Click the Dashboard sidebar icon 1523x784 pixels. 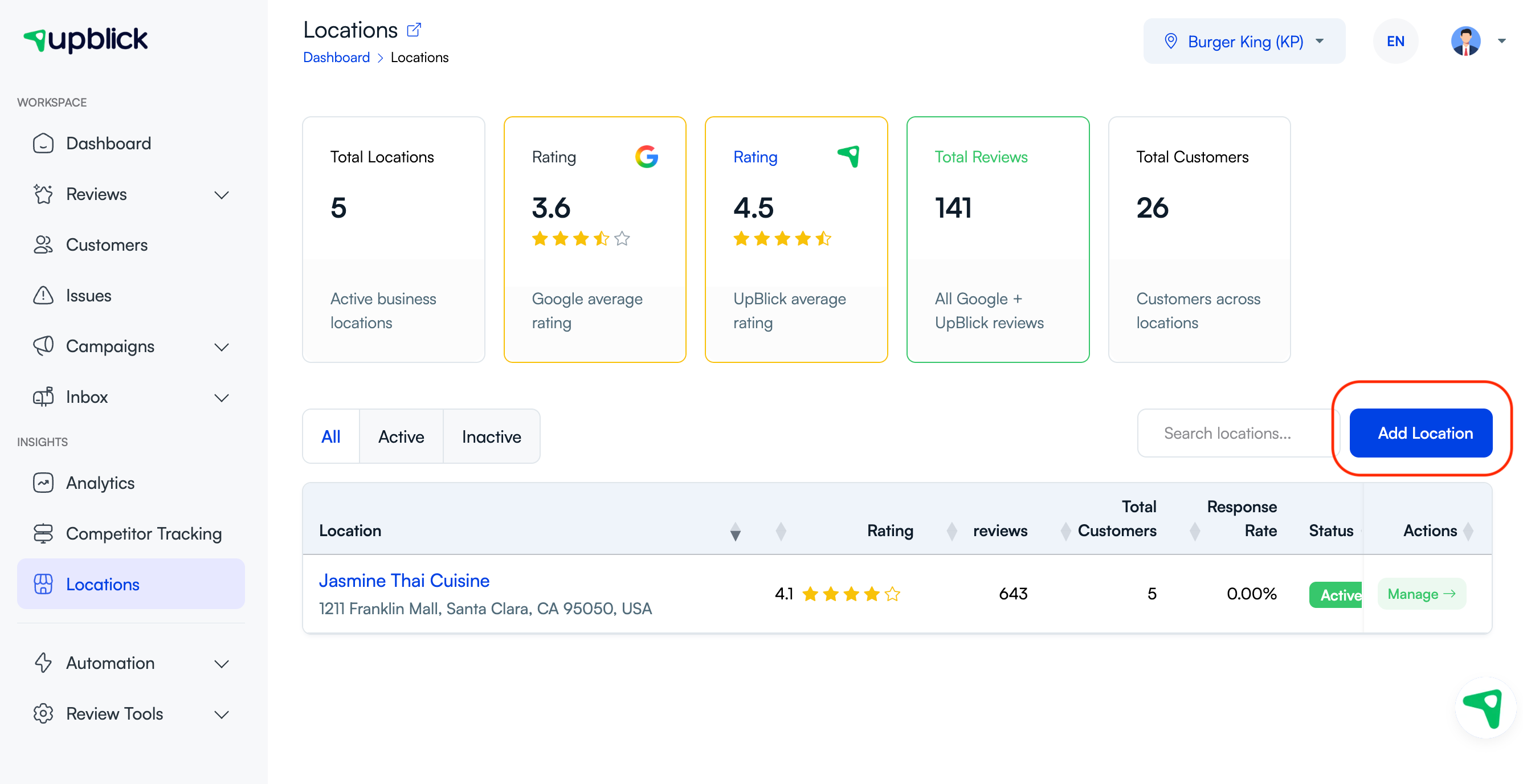point(43,144)
